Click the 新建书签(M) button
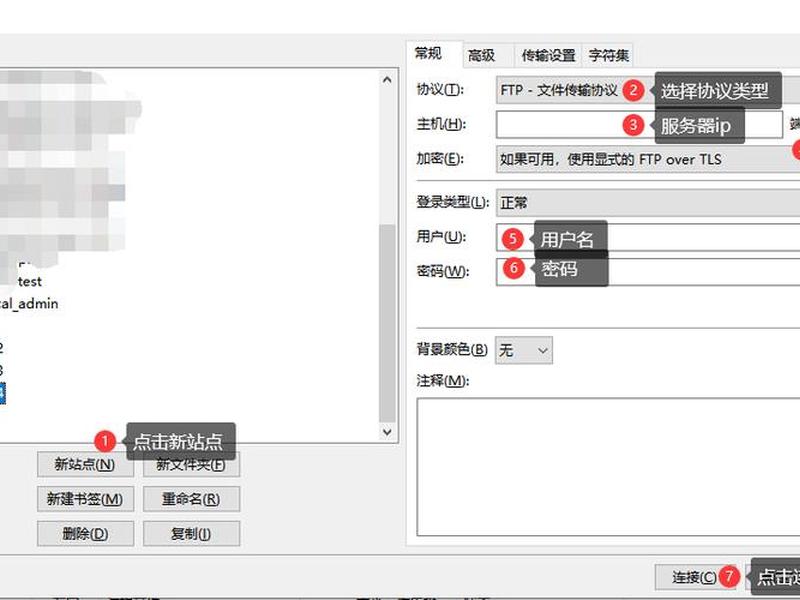The image size is (800, 600). [x=85, y=499]
